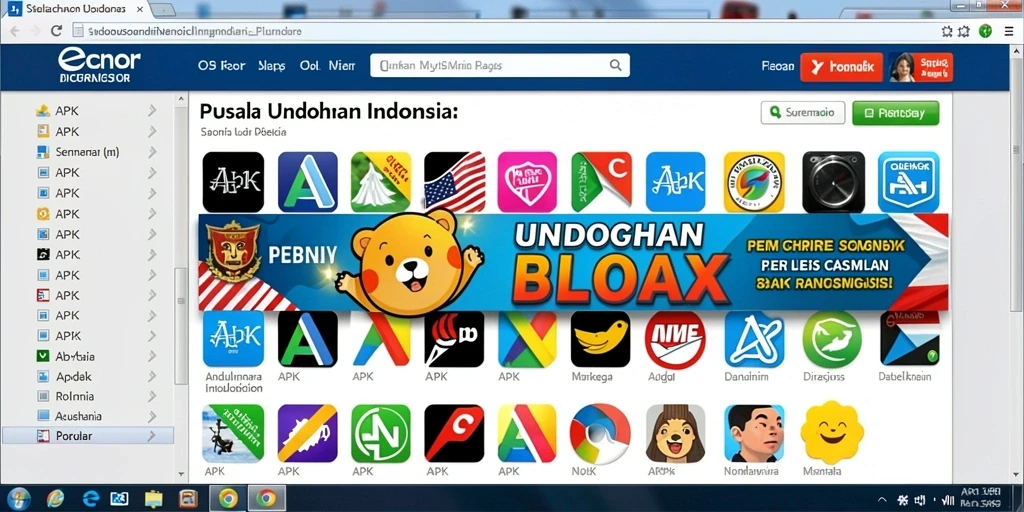Open the OS Feor nav menu
Screen dimensions: 1024x512
pyautogui.click(x=221, y=65)
